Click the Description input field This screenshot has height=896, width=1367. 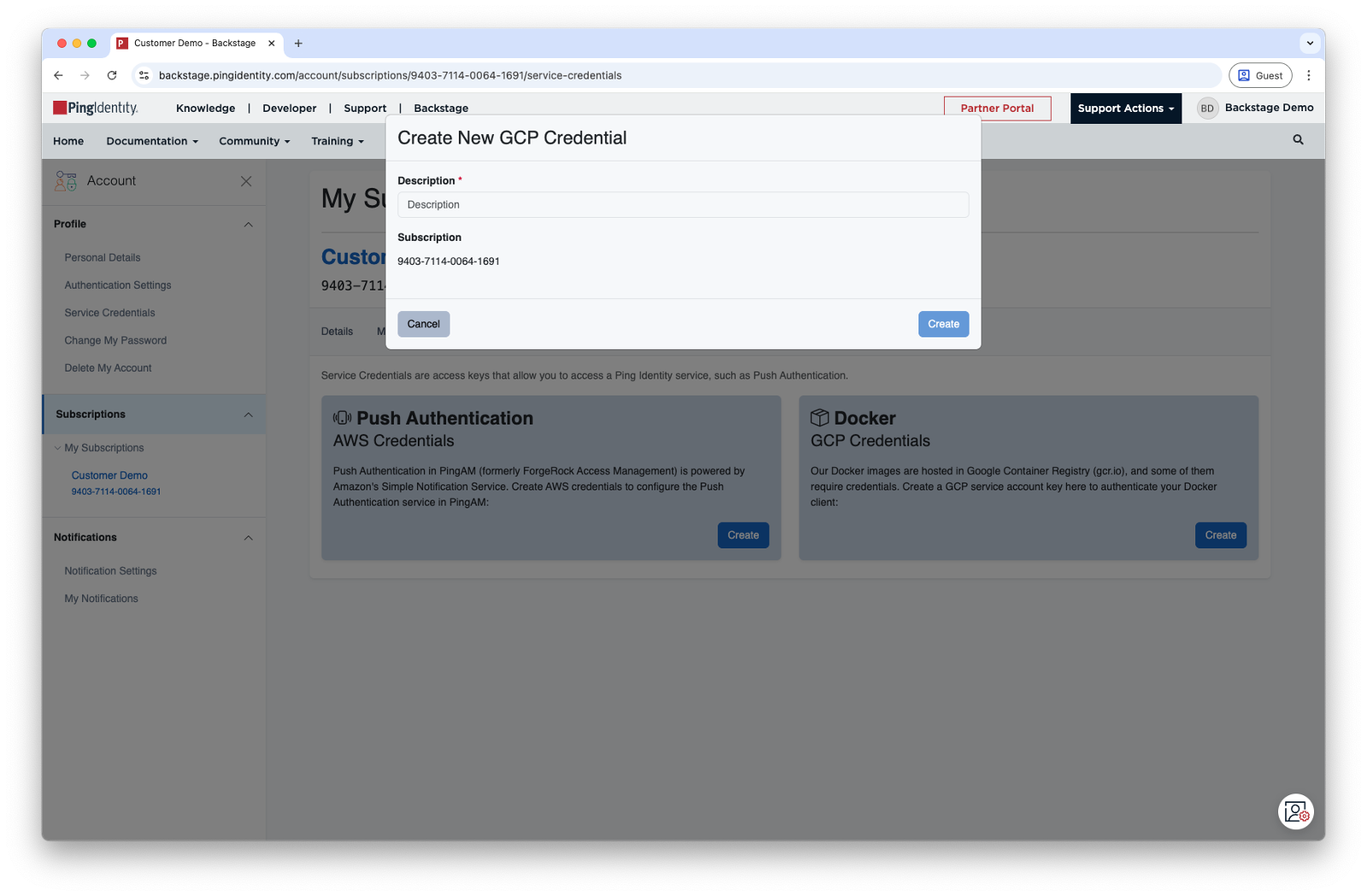click(x=683, y=205)
